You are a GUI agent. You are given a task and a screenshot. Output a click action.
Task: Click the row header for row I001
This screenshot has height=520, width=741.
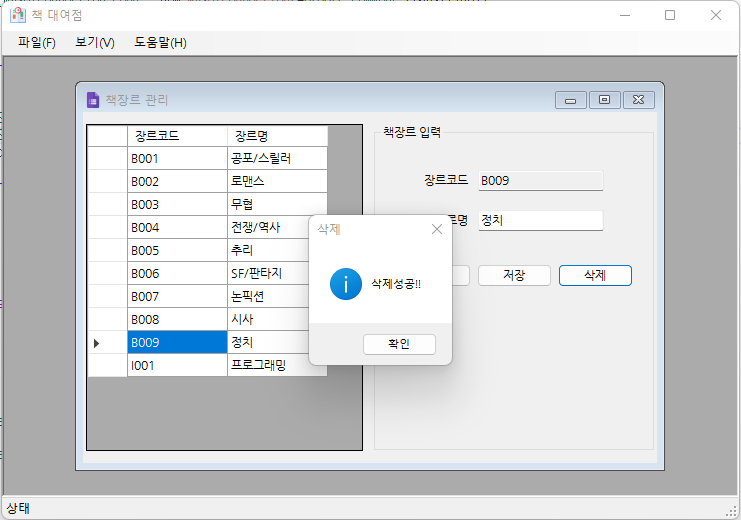click(107, 365)
